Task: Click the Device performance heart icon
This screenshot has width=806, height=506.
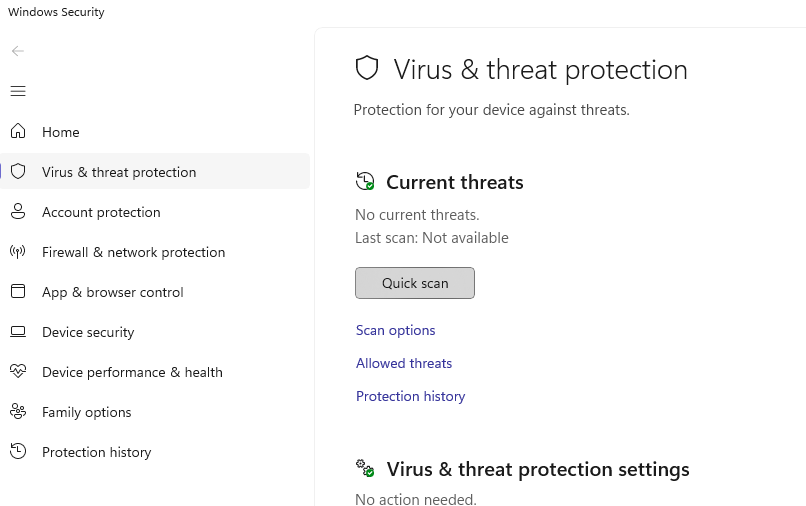Action: [x=18, y=371]
